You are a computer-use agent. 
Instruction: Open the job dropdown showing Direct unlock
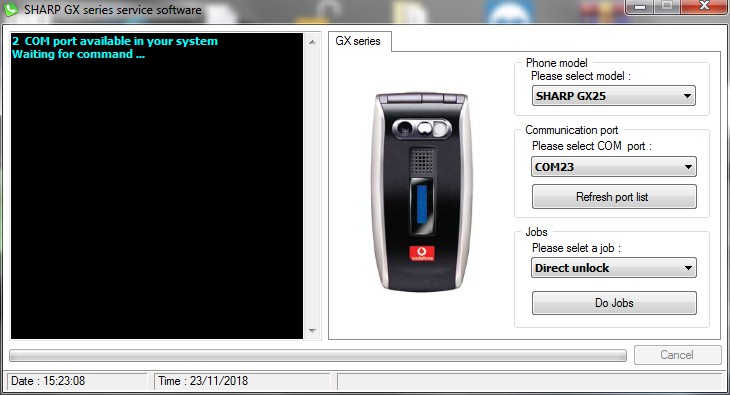(614, 268)
